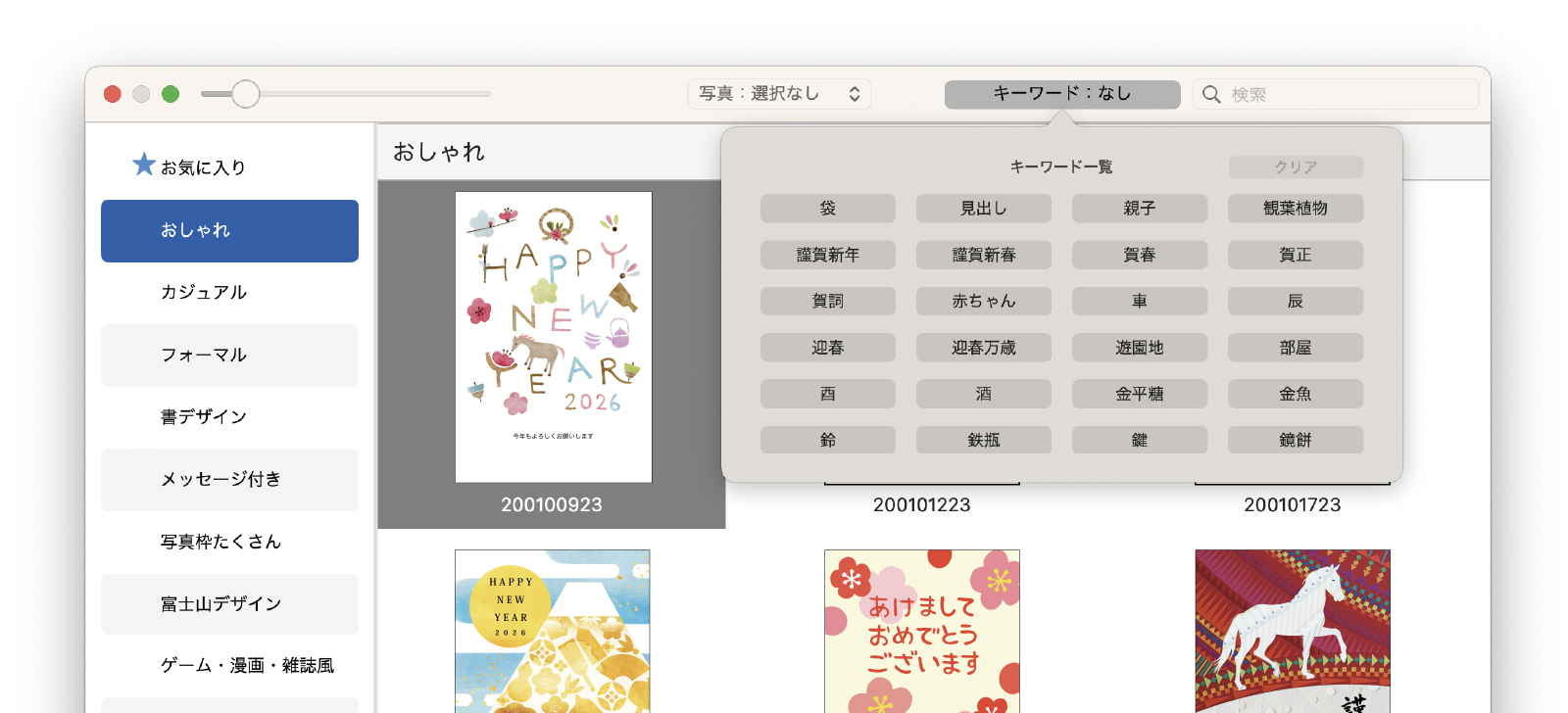Toggle the キーワード：なし popover button
Viewport: 1568px width, 713px height.
click(x=1062, y=94)
